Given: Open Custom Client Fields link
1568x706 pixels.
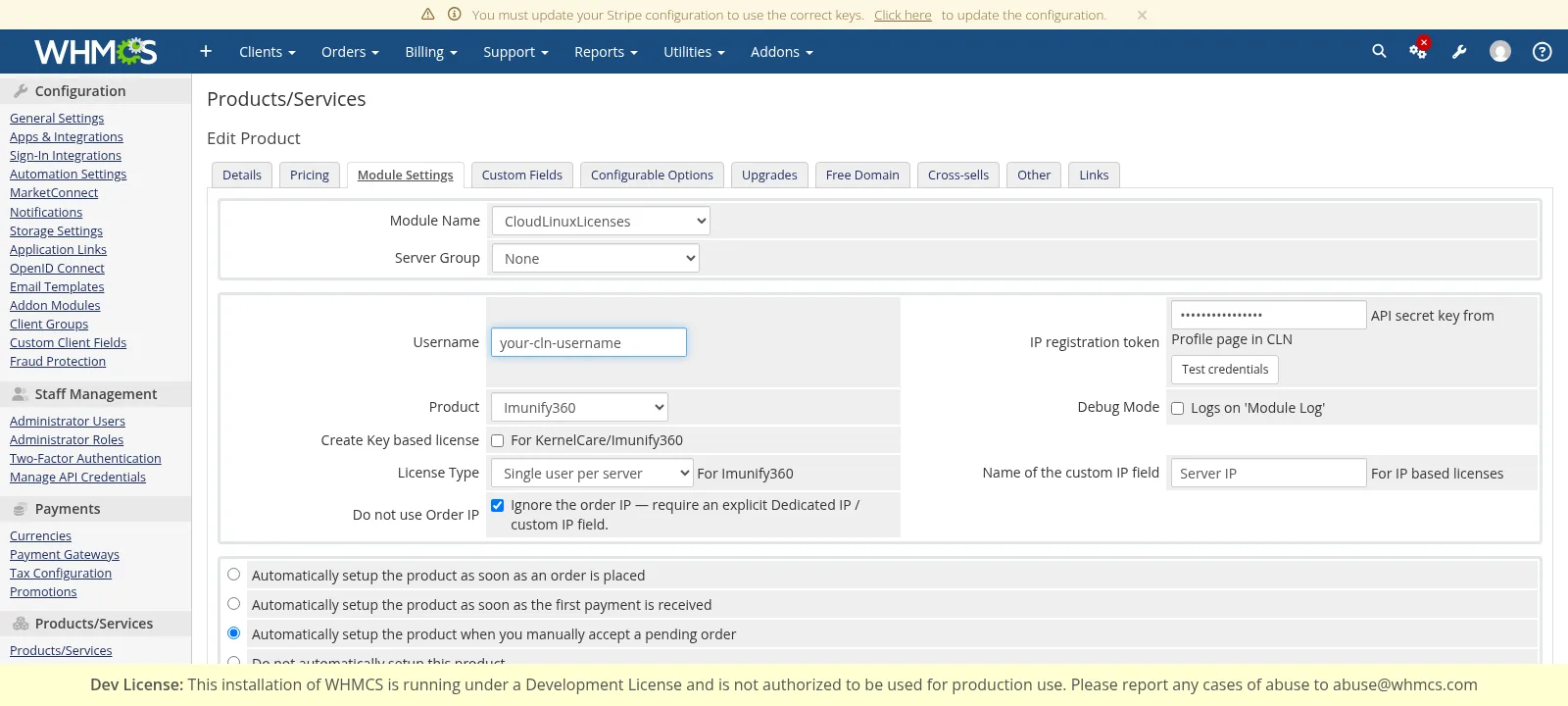Looking at the screenshot, I should coord(68,342).
